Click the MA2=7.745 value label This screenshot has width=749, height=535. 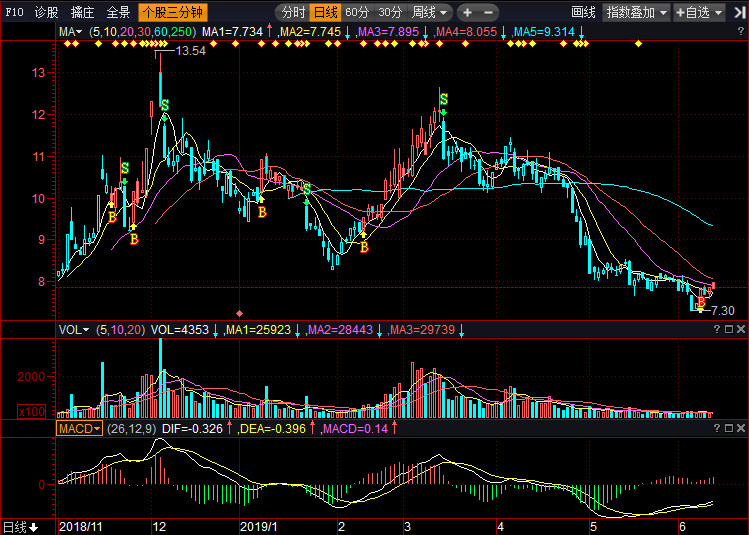point(310,32)
